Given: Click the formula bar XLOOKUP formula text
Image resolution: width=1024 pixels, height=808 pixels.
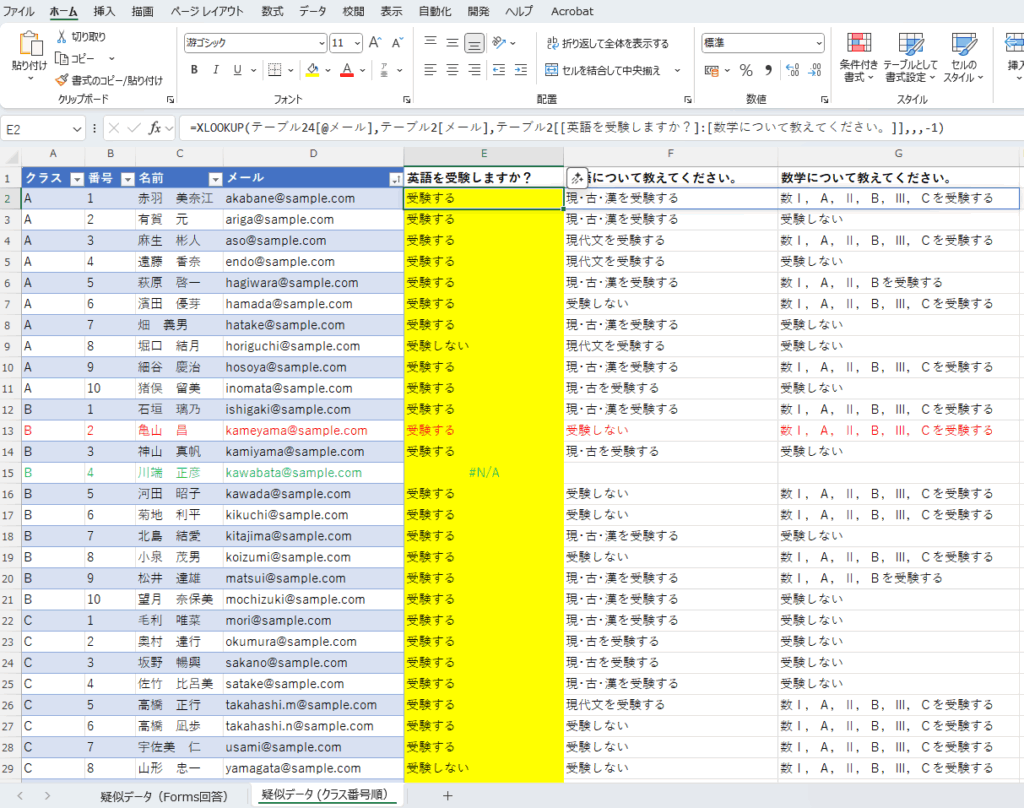Looking at the screenshot, I should point(567,128).
